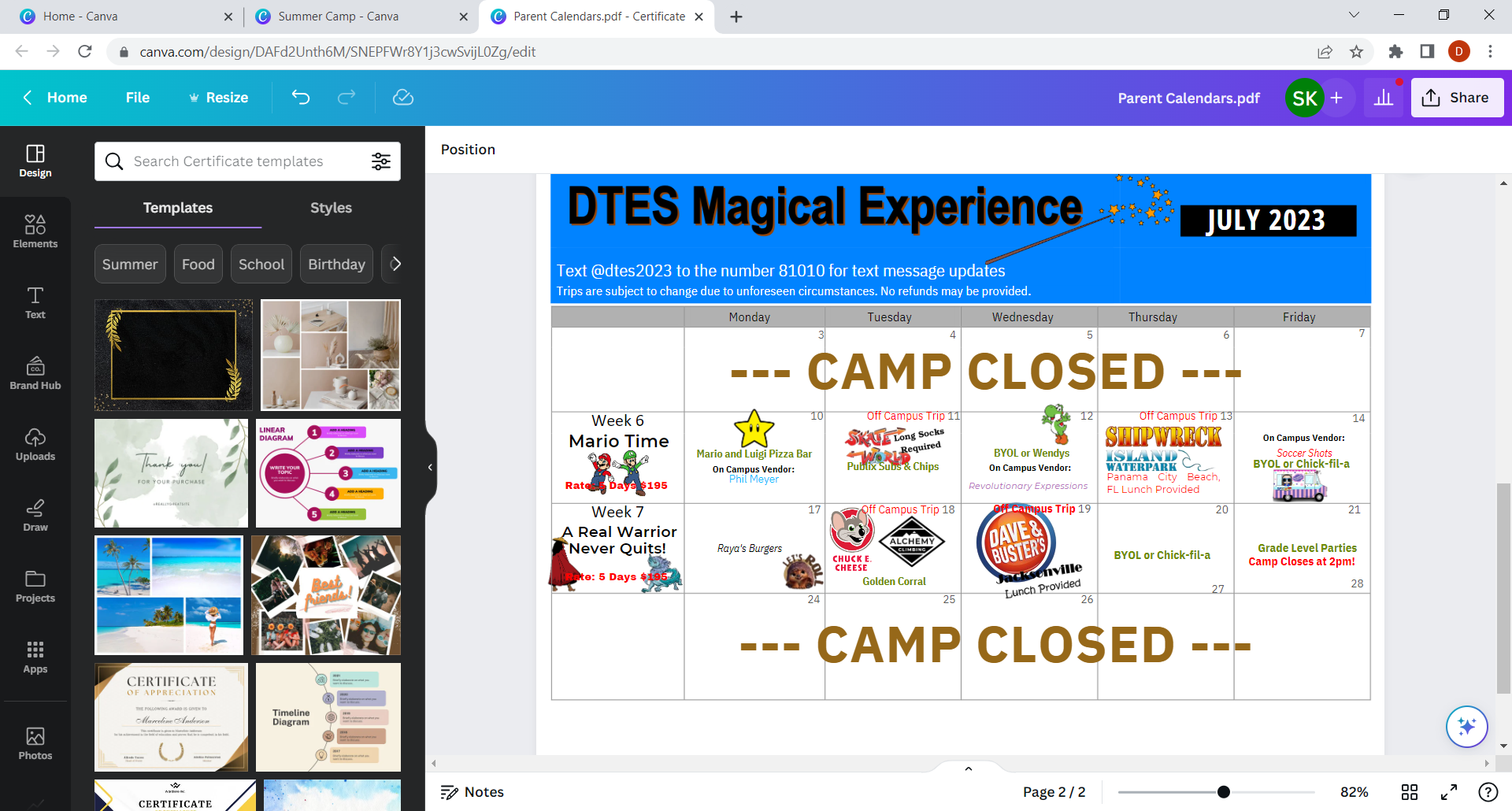Open grid view of pages
Image resolution: width=1512 pixels, height=811 pixels.
point(1410,792)
